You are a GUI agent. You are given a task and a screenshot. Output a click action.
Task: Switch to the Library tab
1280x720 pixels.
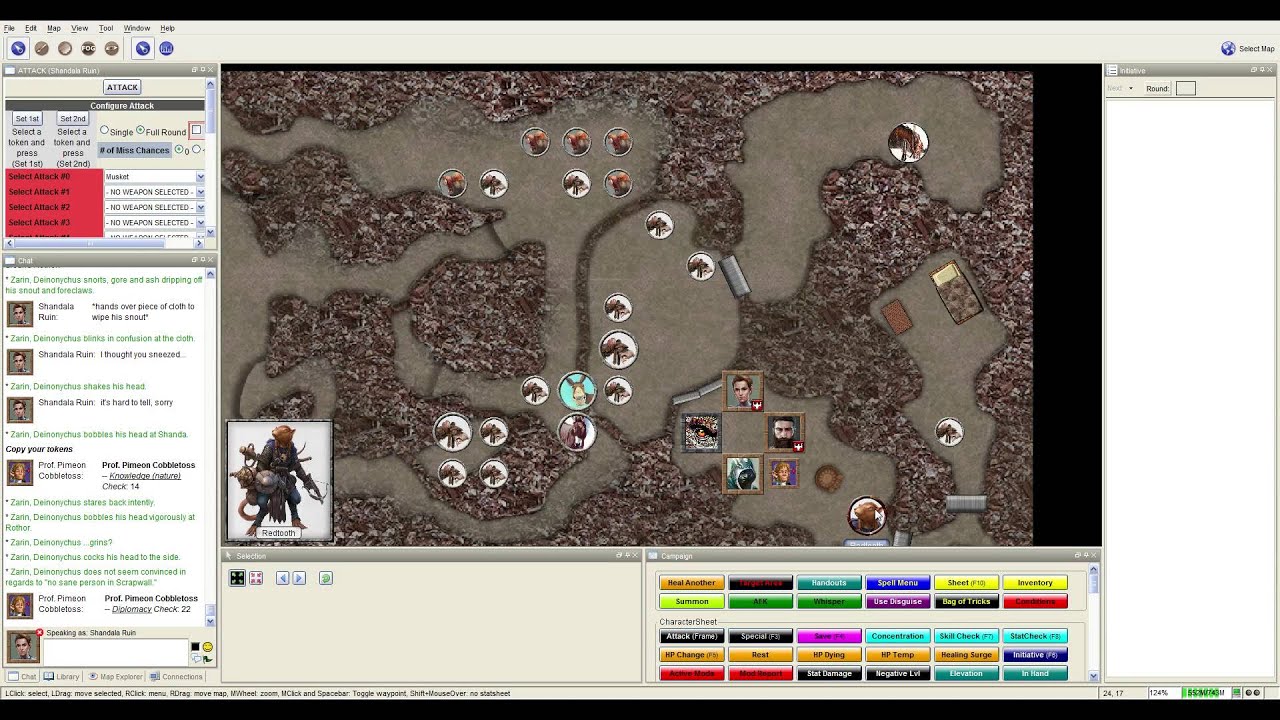click(x=62, y=677)
